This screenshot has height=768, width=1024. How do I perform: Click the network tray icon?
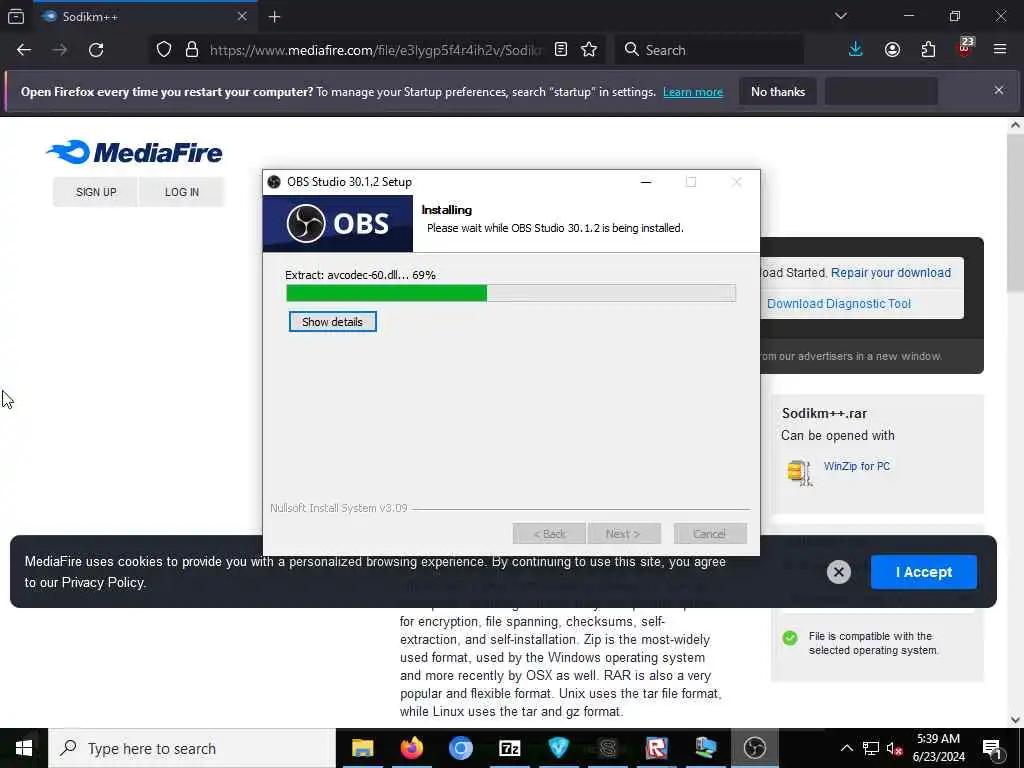click(871, 749)
